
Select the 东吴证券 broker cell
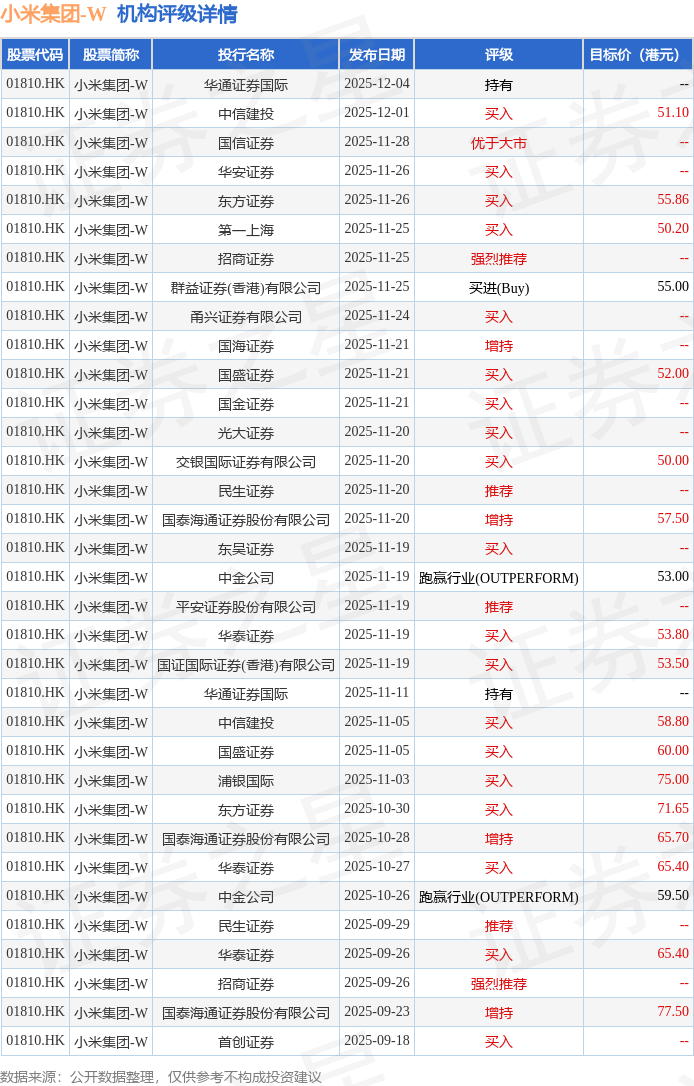click(x=246, y=549)
